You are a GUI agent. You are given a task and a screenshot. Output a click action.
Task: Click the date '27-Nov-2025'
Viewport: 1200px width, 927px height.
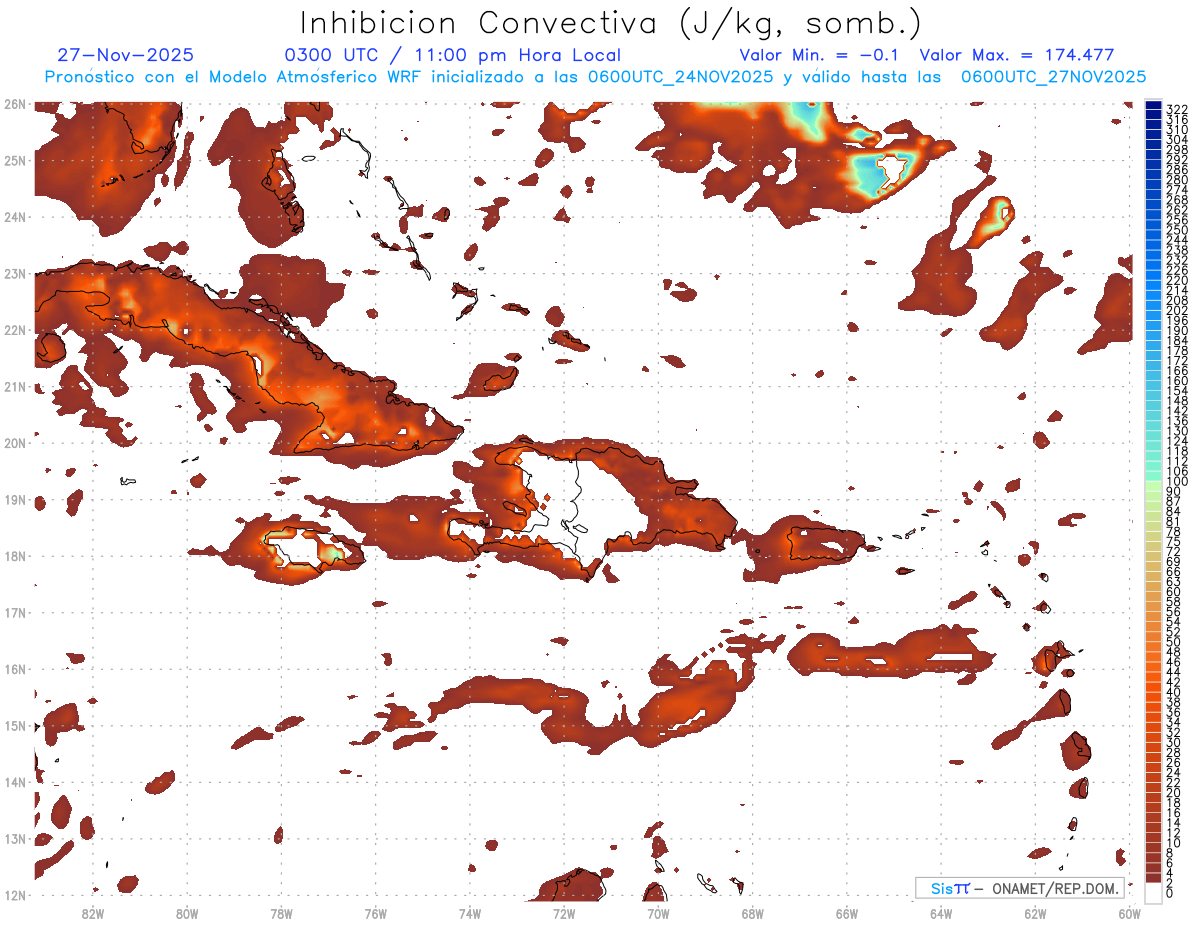126,56
